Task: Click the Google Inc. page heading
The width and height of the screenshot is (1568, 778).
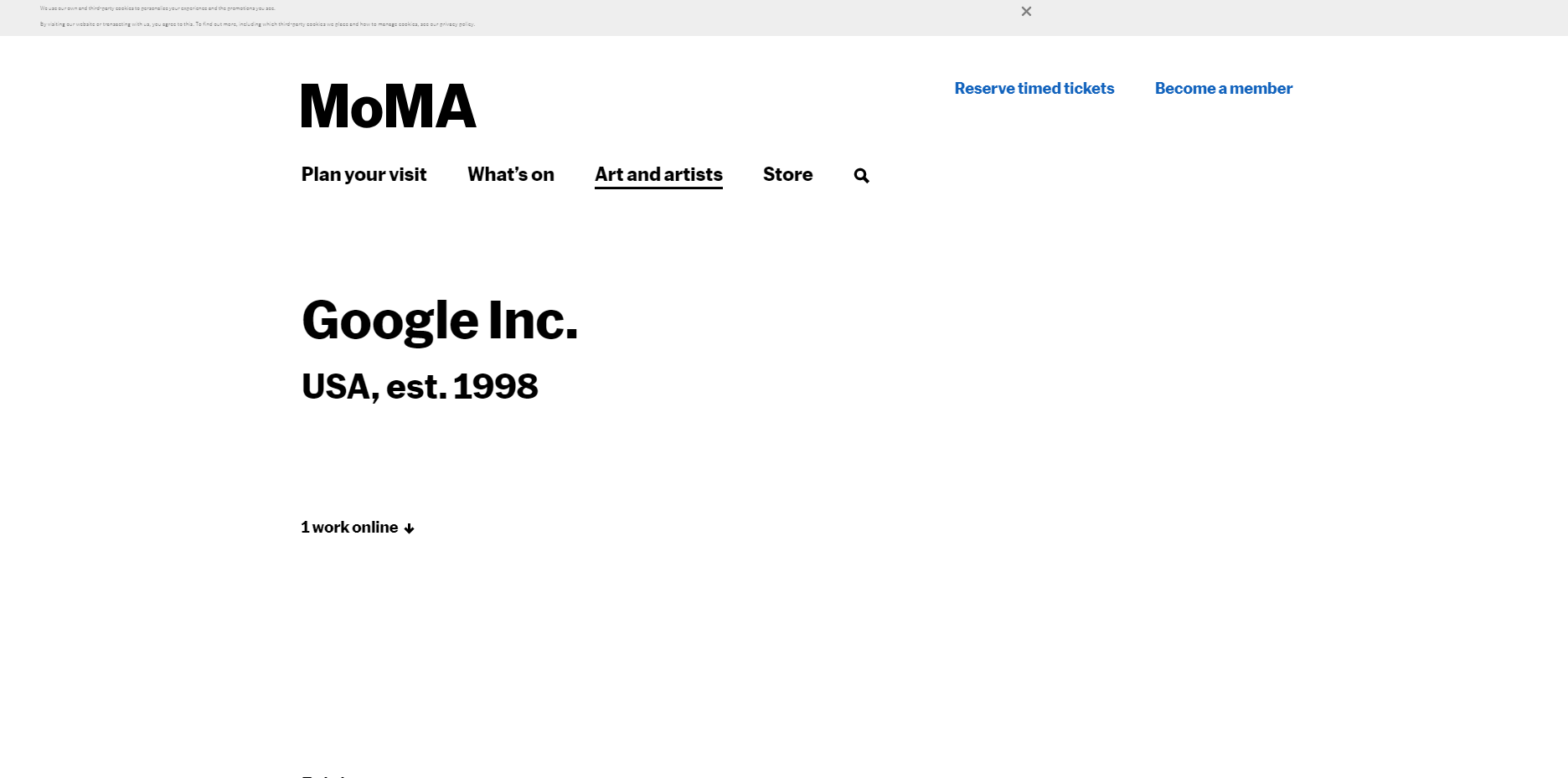Action: coord(440,321)
